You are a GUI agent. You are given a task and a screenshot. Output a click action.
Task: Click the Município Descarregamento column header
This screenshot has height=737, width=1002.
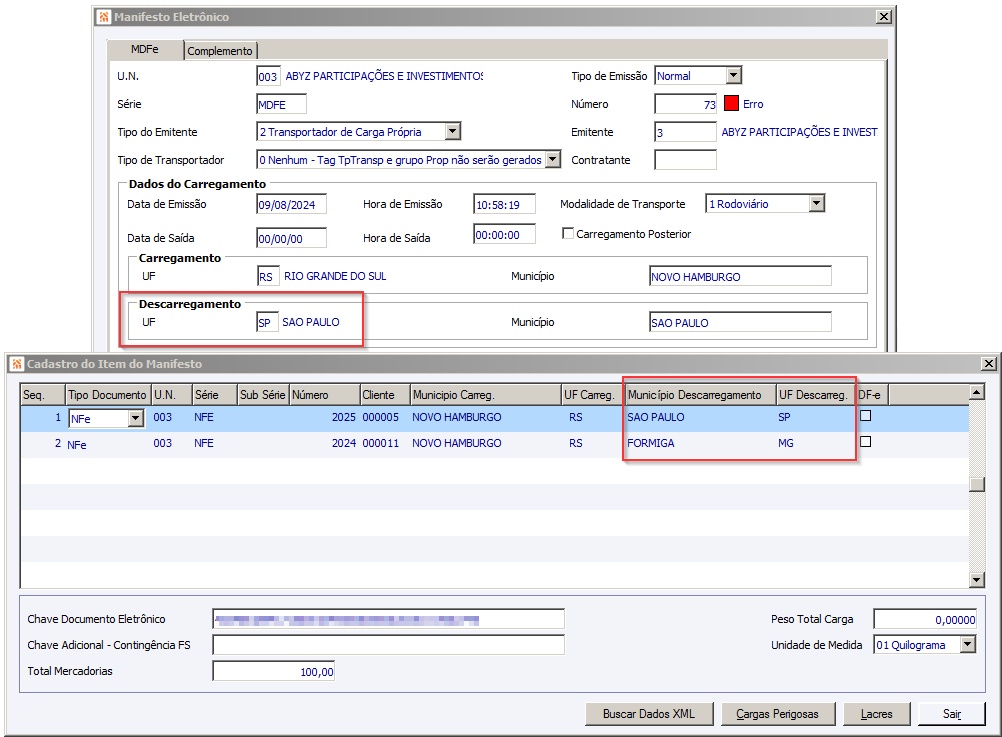pos(700,395)
